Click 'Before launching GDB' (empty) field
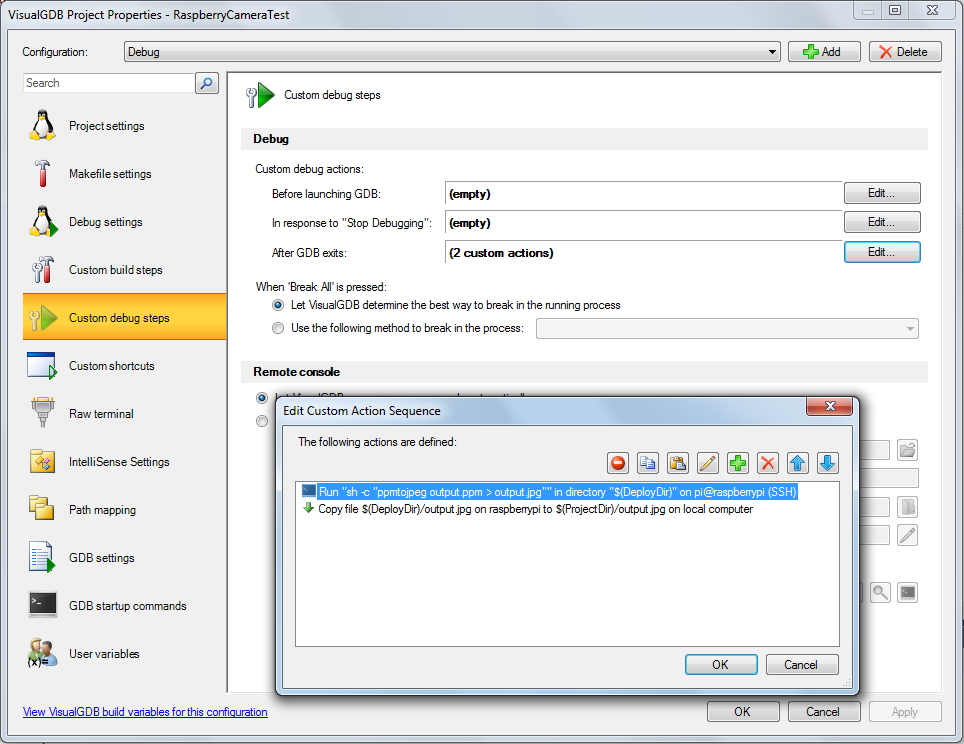Image resolution: width=964 pixels, height=744 pixels. point(643,194)
